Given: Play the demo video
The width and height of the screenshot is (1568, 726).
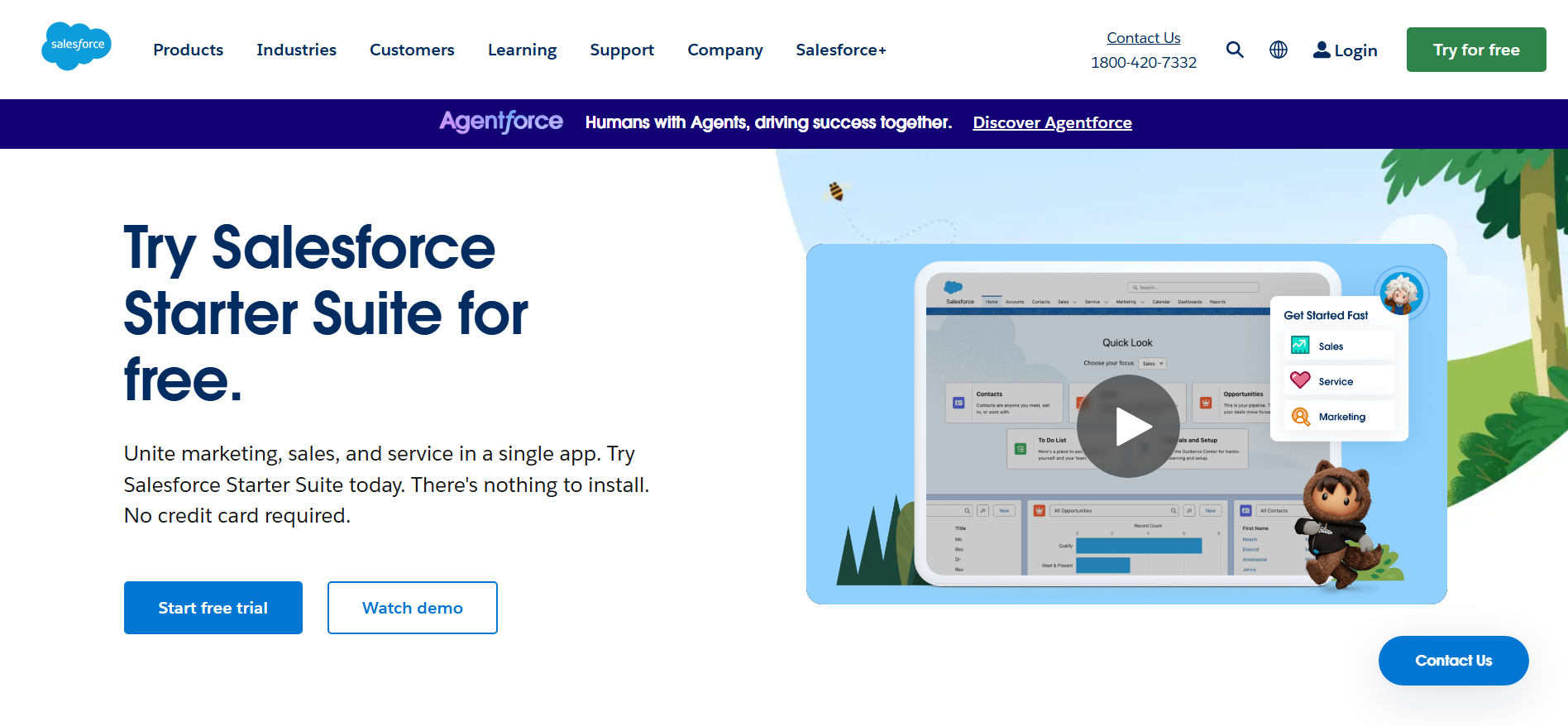Looking at the screenshot, I should coord(1128,426).
